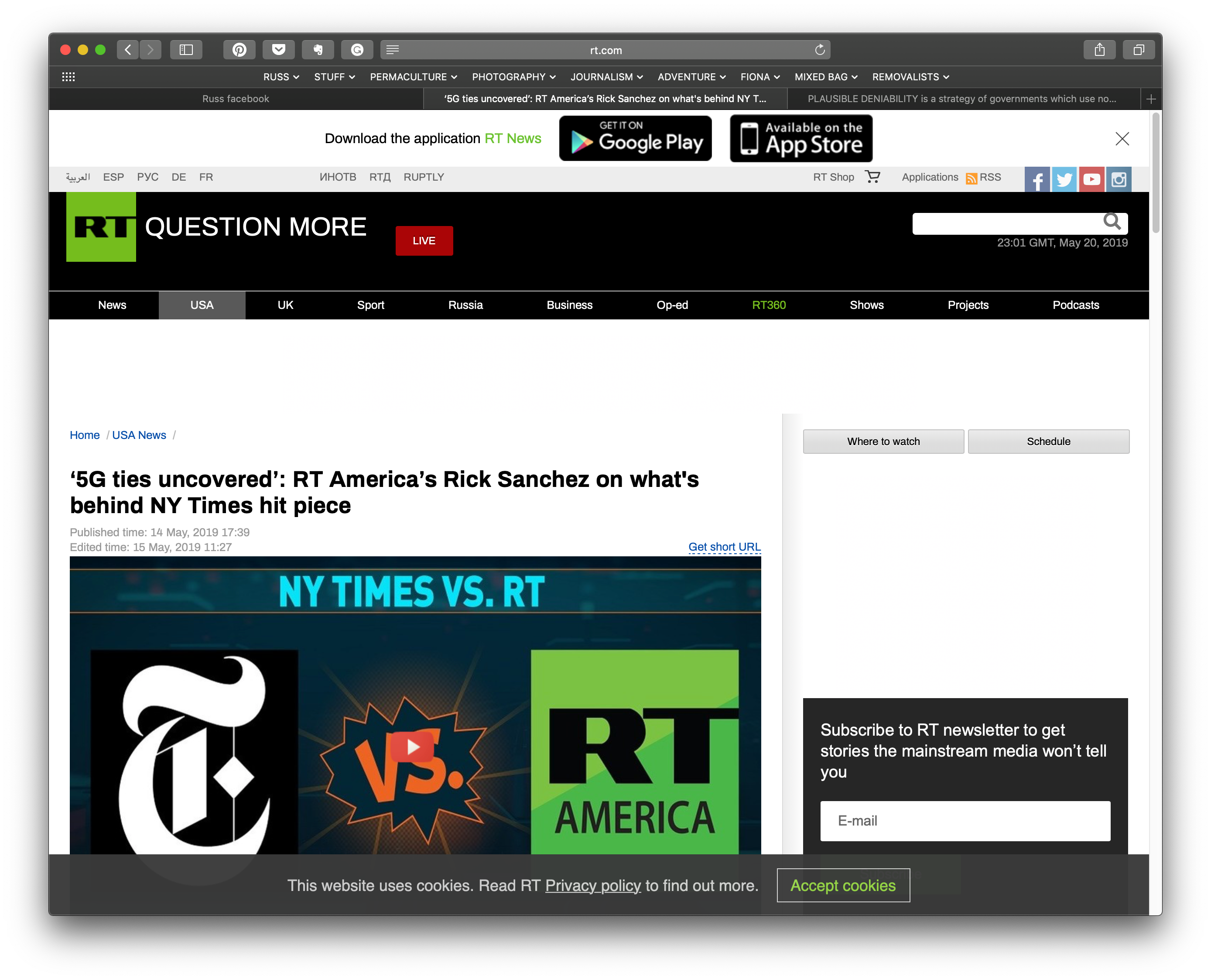Go to Home breadcrumb link
The image size is (1211, 980).
point(85,435)
